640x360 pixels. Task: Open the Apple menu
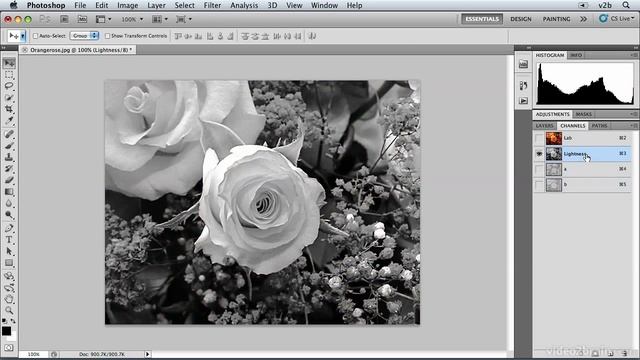coord(13,5)
